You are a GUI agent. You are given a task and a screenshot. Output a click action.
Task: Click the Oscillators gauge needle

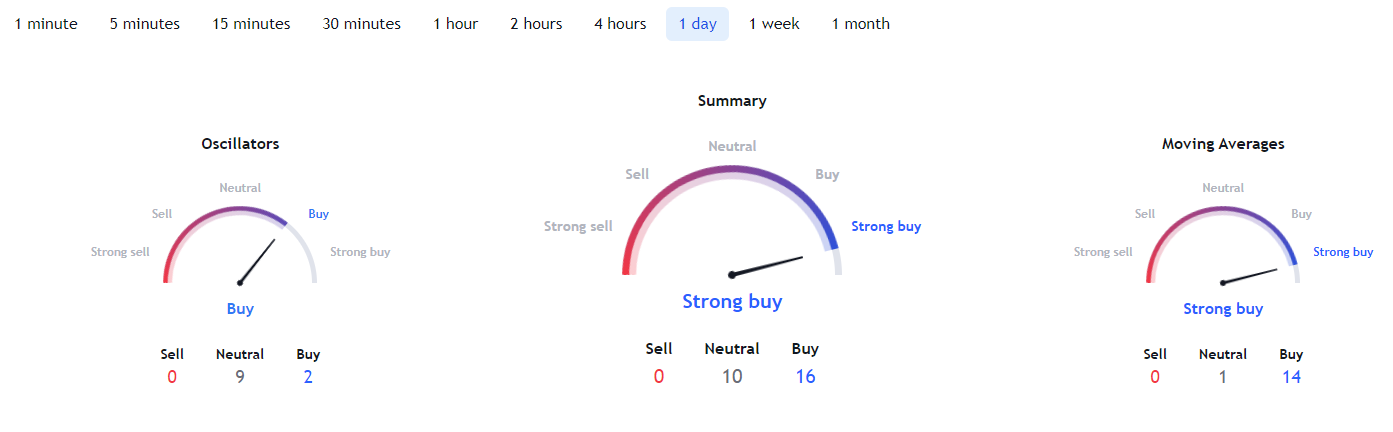258,261
